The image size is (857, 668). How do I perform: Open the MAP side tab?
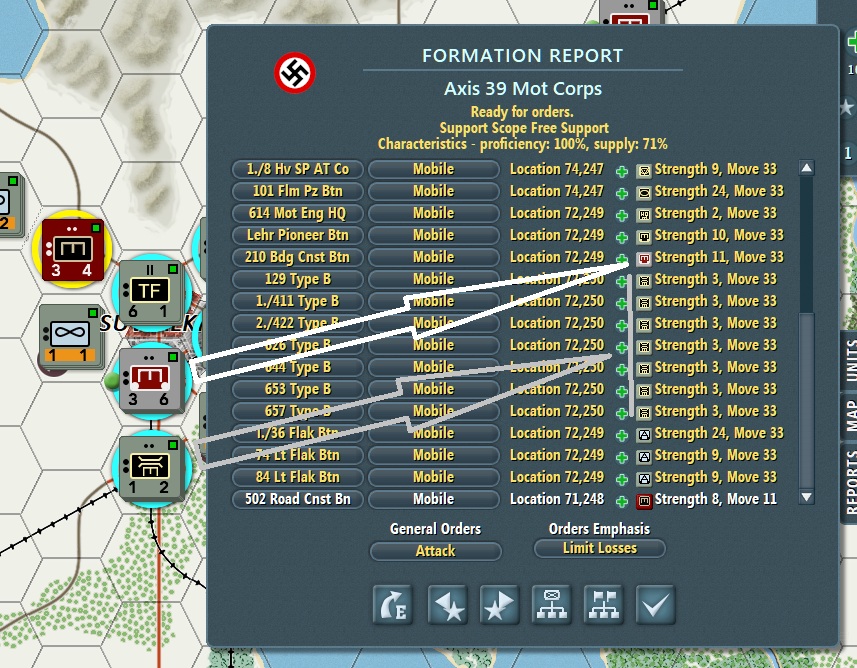(849, 415)
